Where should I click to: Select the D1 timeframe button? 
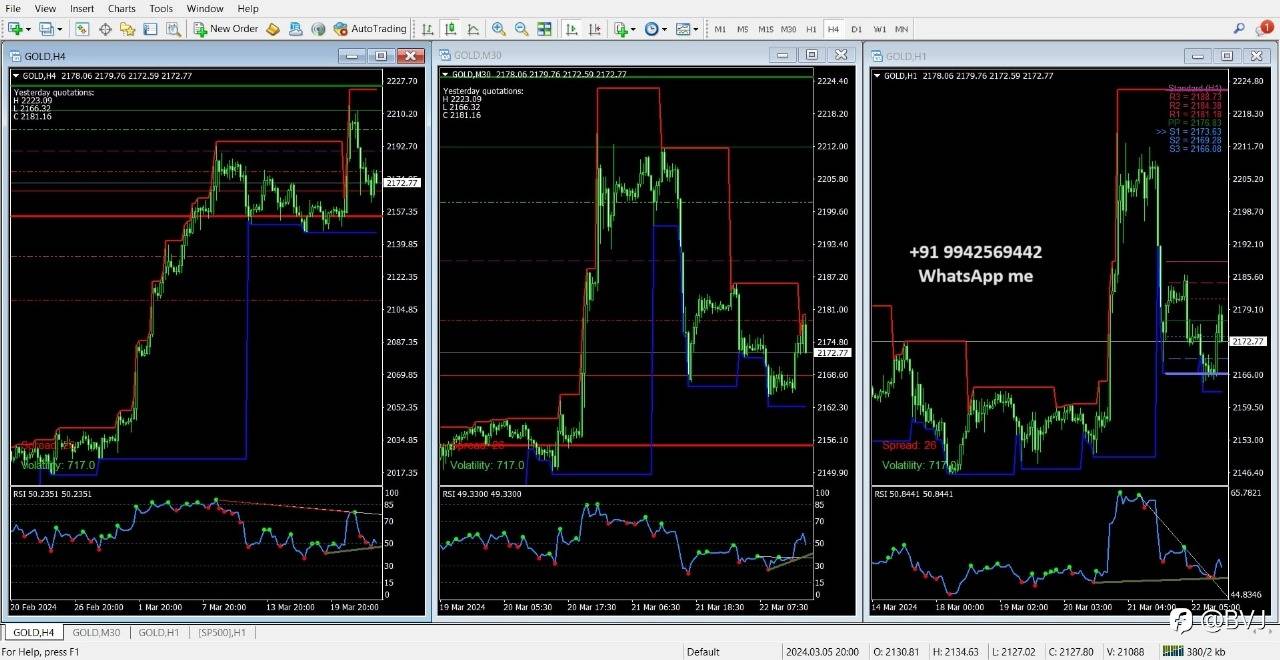point(857,29)
